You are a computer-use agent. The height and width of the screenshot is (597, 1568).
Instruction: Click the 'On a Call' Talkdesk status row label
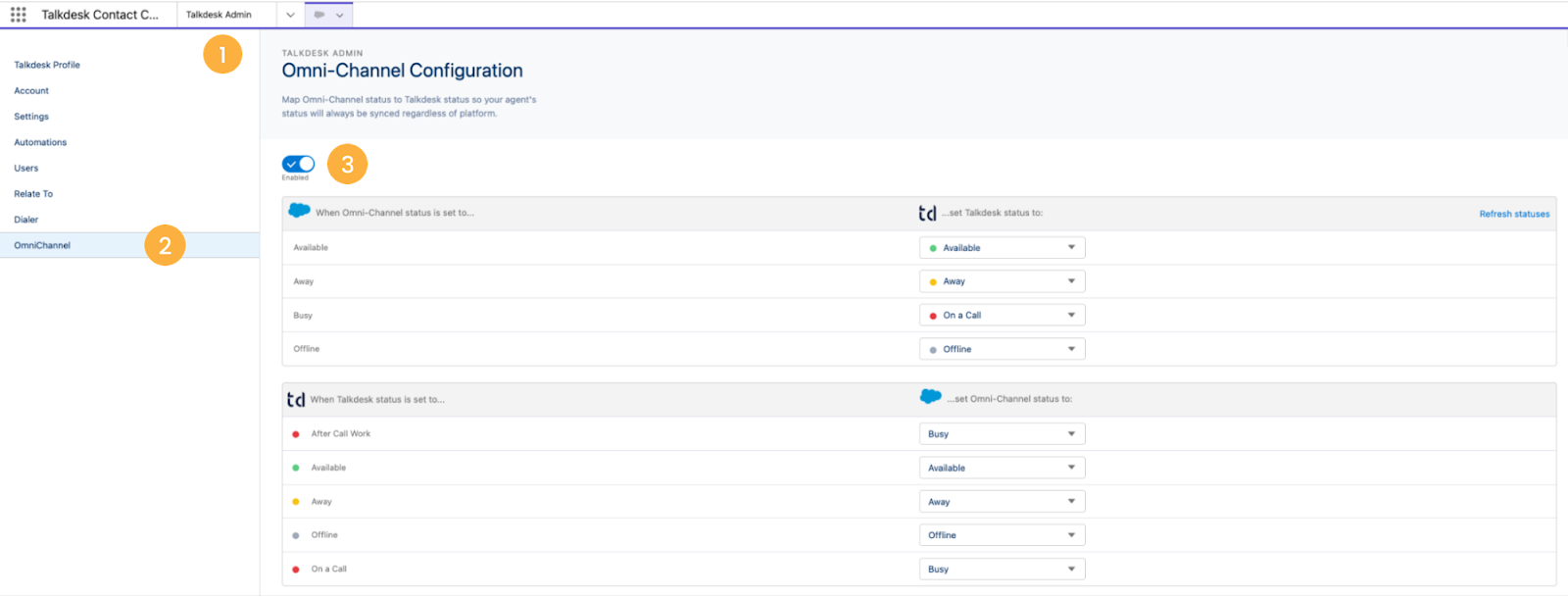[x=329, y=569]
